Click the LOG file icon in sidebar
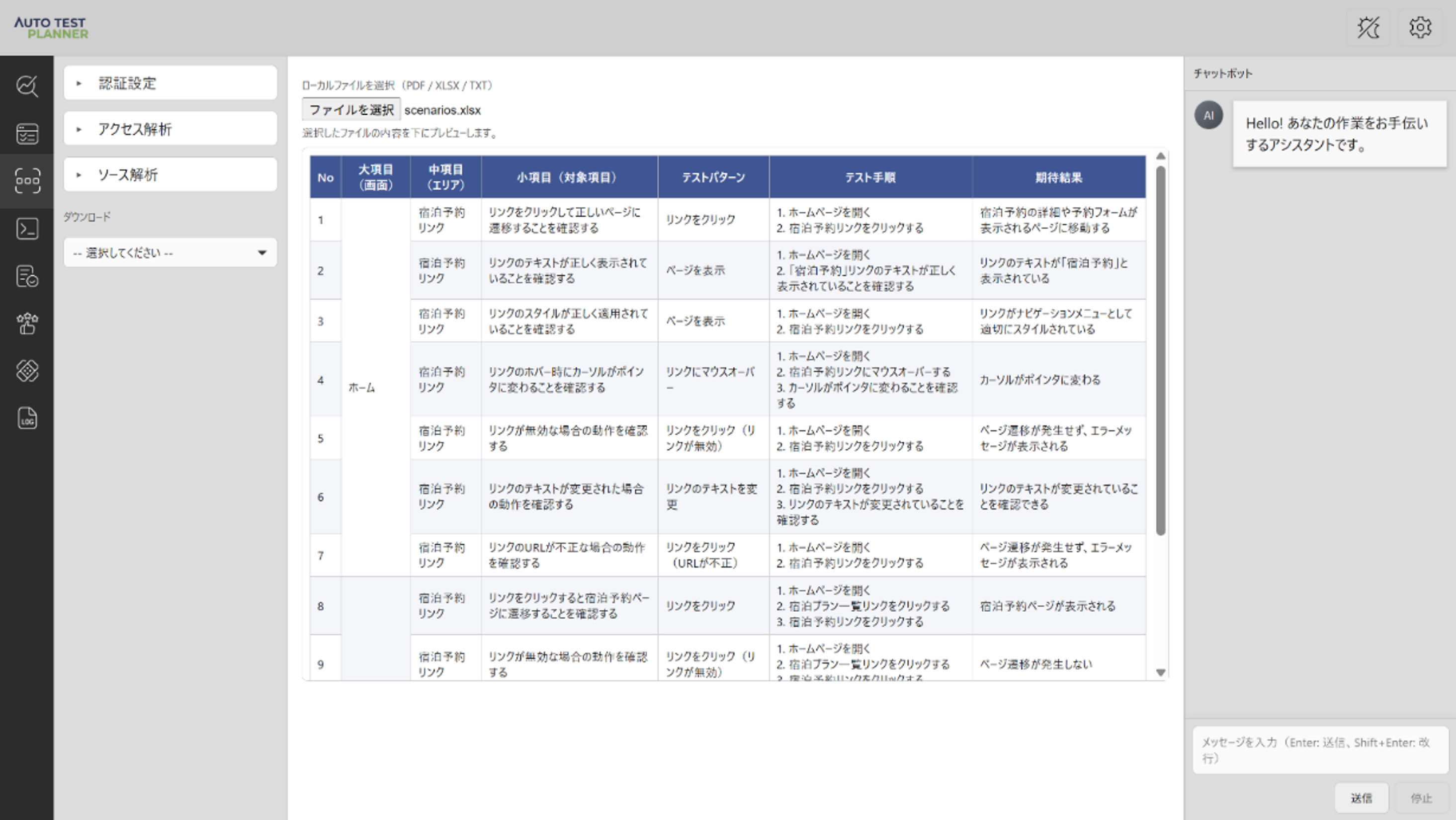Image resolution: width=1456 pixels, height=820 pixels. point(27,418)
